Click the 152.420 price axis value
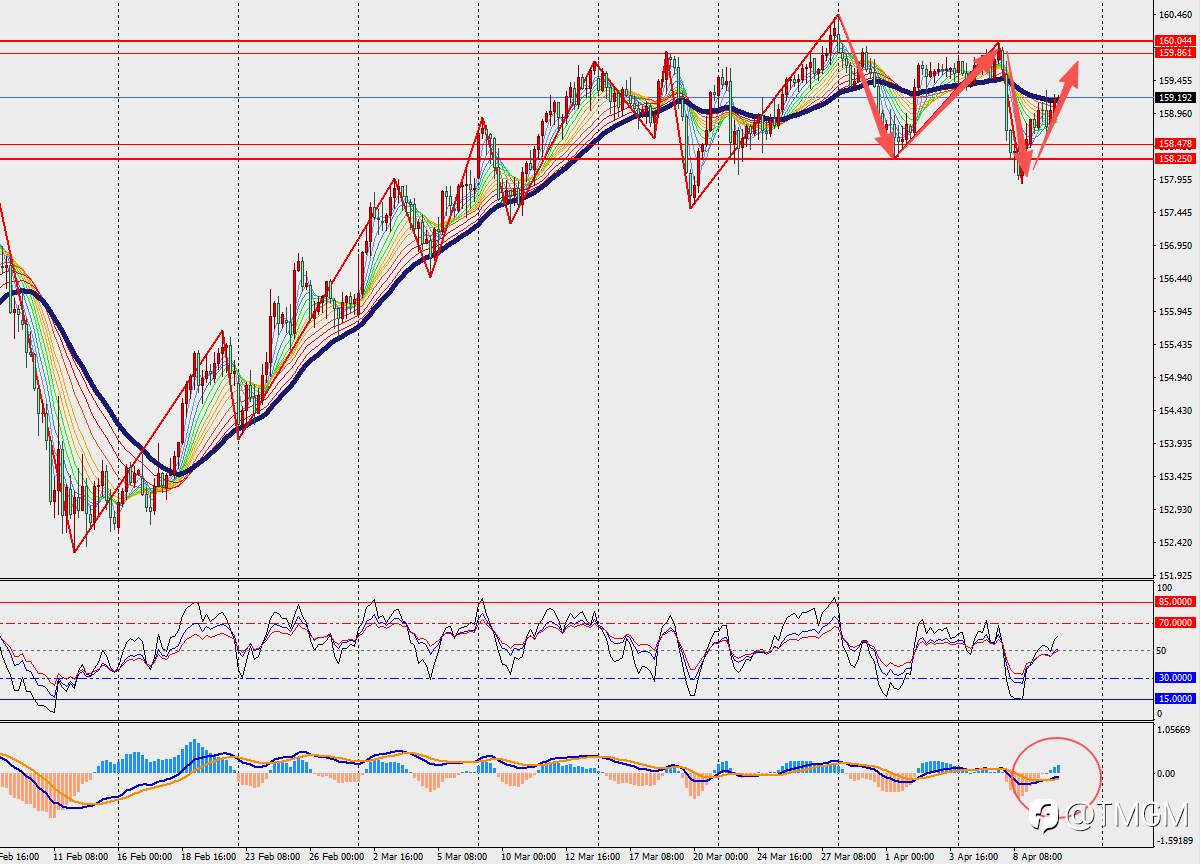 click(1176, 543)
